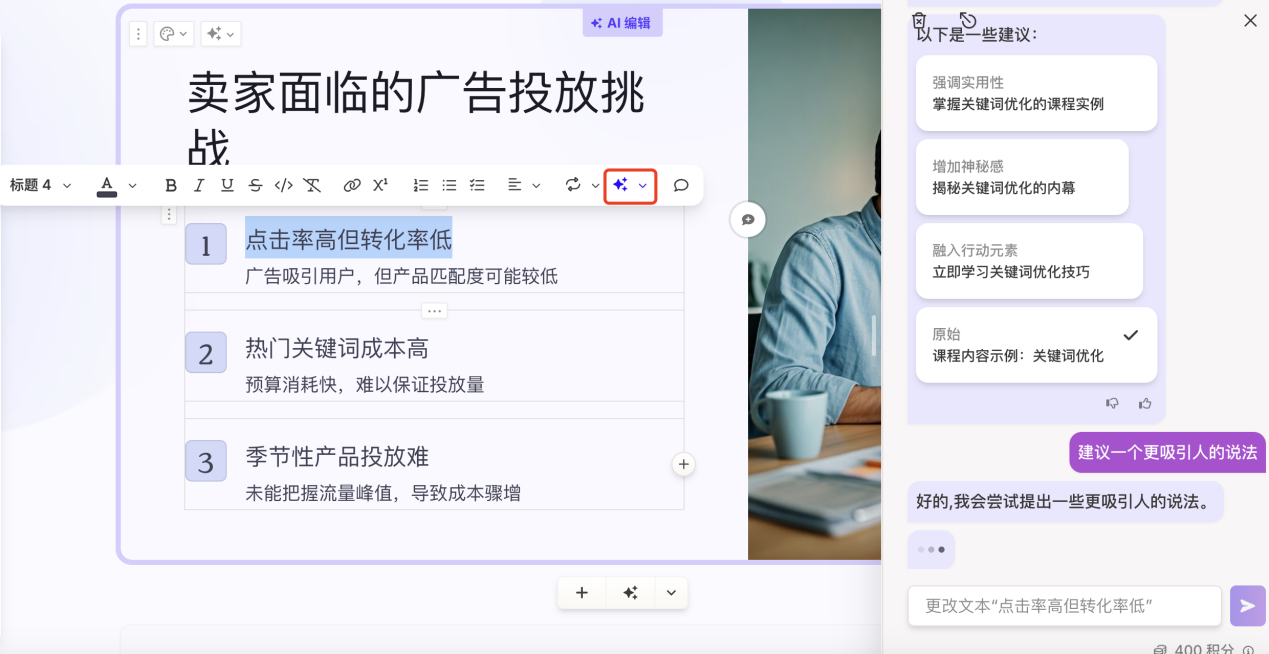Click the 400 积分 credits indicator
This screenshot has width=1269, height=654.
[1204, 648]
